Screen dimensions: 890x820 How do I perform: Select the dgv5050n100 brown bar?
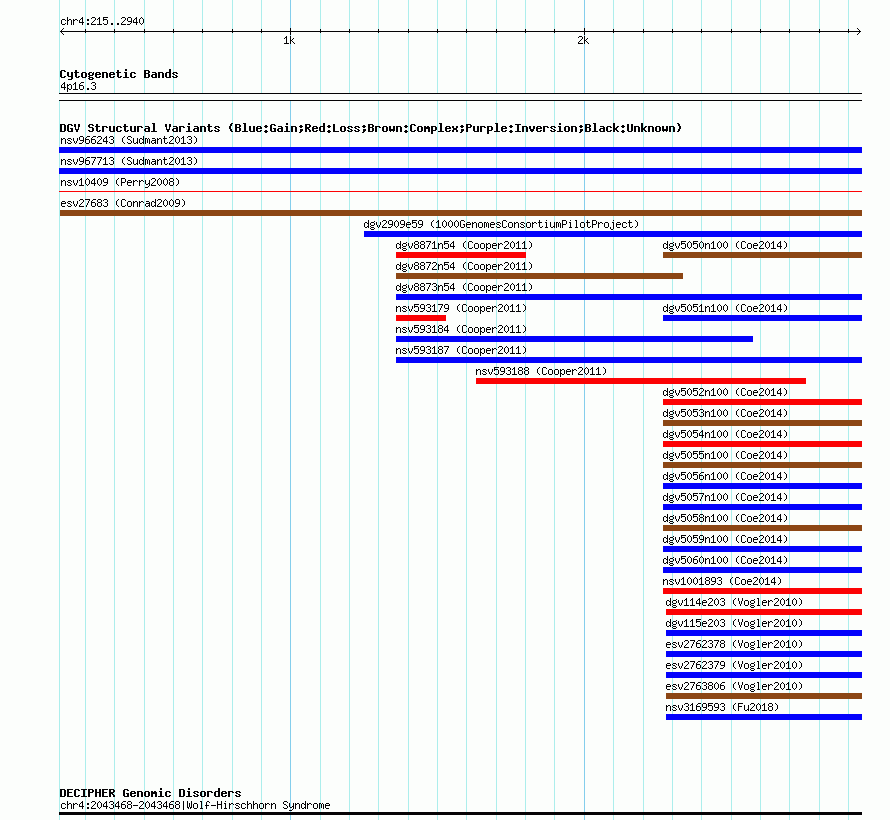tap(762, 255)
